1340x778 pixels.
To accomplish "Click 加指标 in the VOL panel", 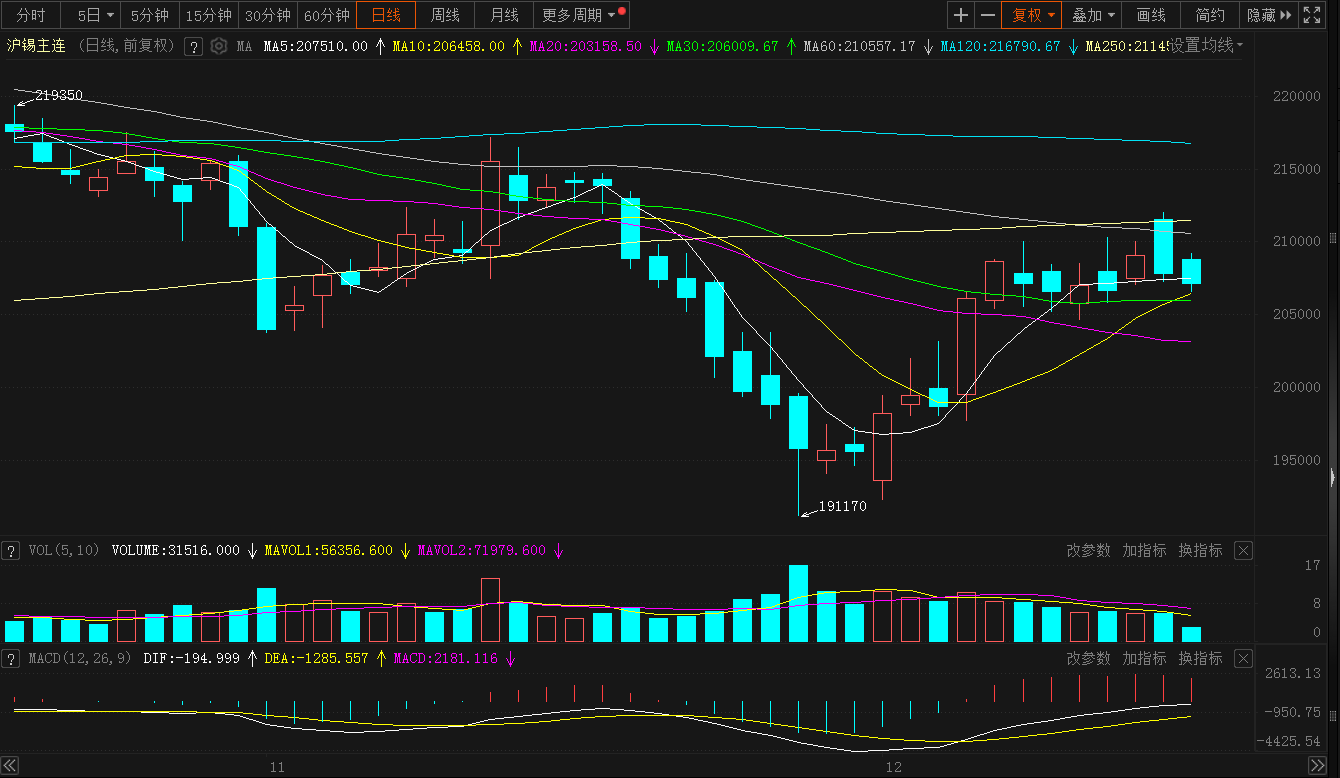I will click(x=1144, y=550).
